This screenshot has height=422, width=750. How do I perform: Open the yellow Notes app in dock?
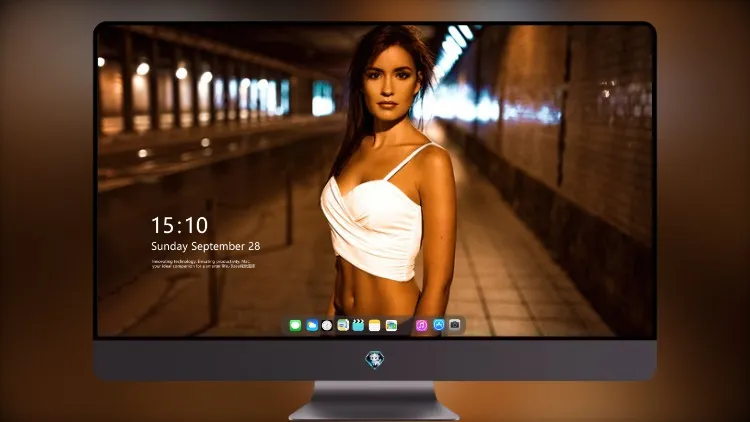[x=375, y=326]
